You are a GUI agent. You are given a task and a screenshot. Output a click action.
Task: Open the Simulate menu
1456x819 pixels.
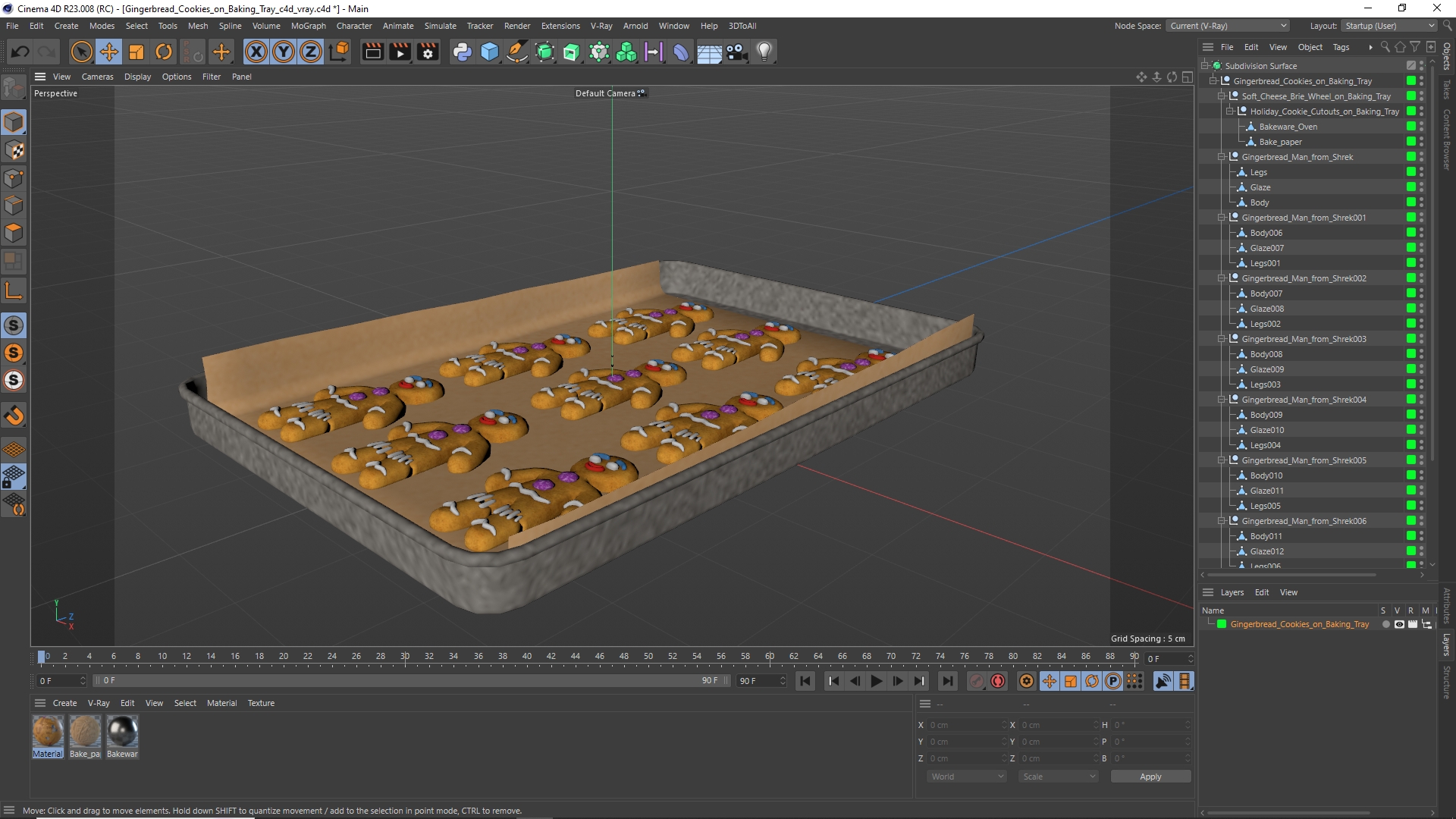440,26
